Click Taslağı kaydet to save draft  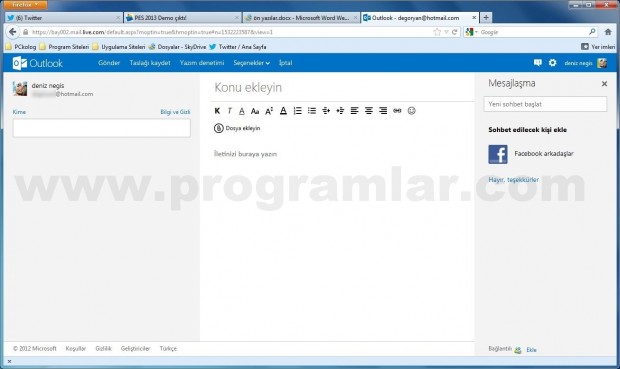click(x=150, y=63)
